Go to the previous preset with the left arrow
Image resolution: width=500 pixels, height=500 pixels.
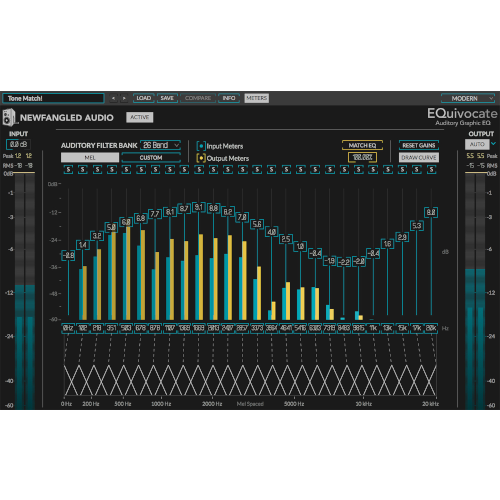pos(113,98)
